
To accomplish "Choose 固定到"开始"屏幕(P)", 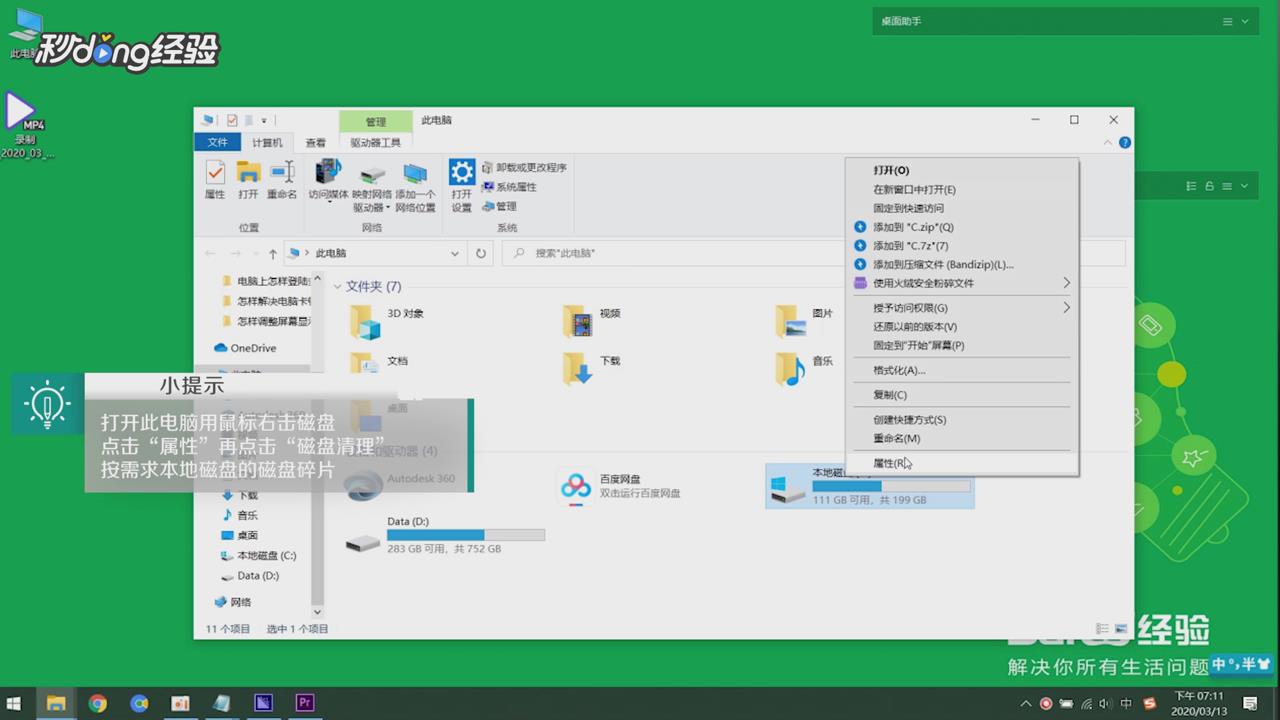I will point(962,346).
